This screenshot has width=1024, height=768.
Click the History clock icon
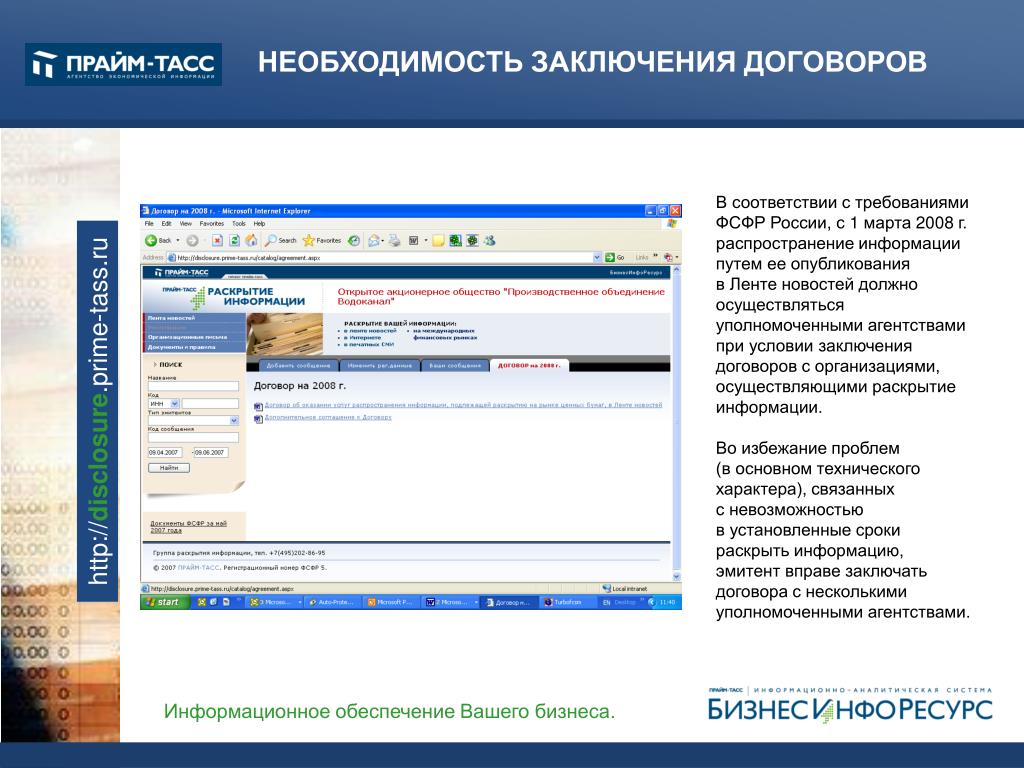point(353,240)
